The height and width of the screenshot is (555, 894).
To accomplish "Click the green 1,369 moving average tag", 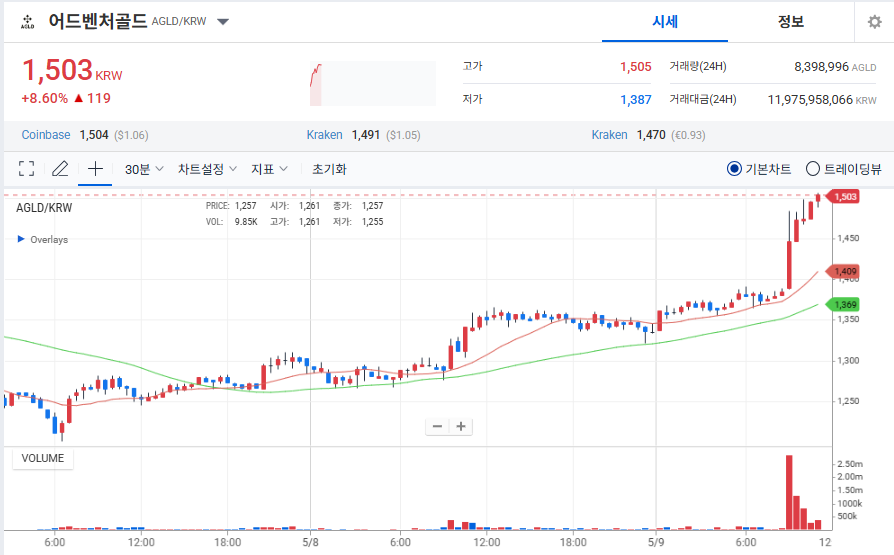I will pyautogui.click(x=843, y=305).
